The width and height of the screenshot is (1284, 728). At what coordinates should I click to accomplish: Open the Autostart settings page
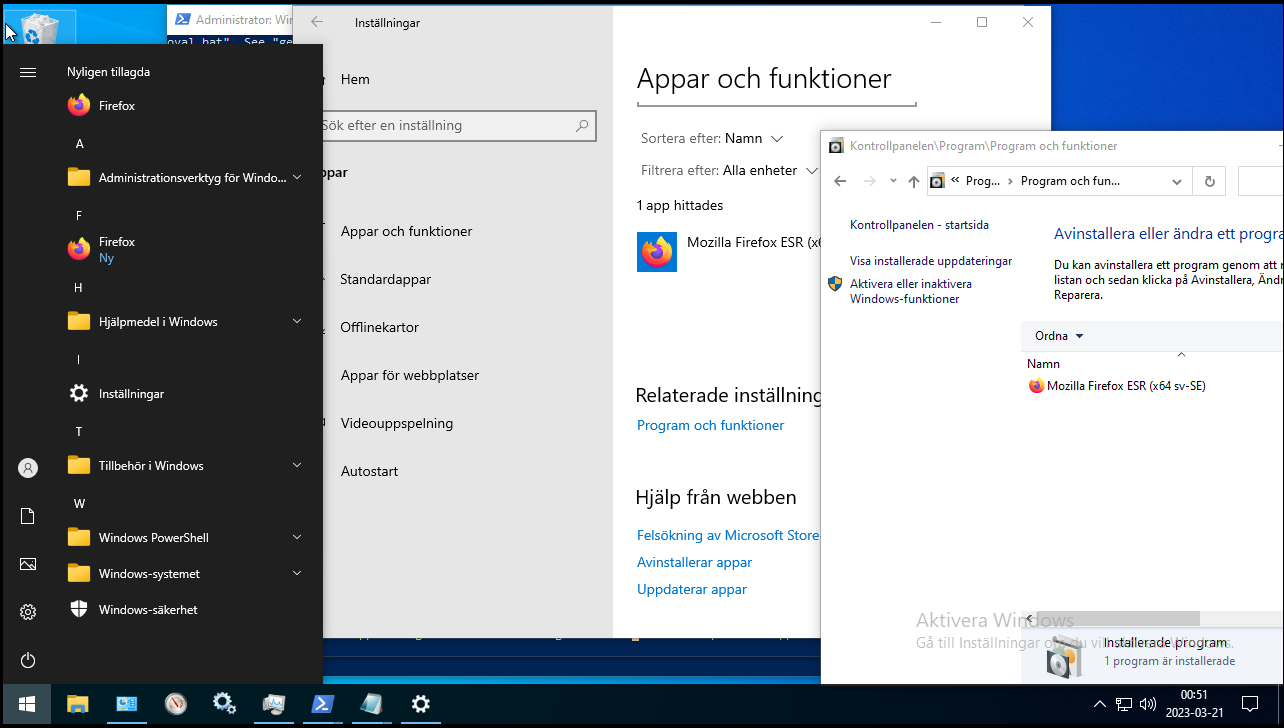(x=369, y=471)
